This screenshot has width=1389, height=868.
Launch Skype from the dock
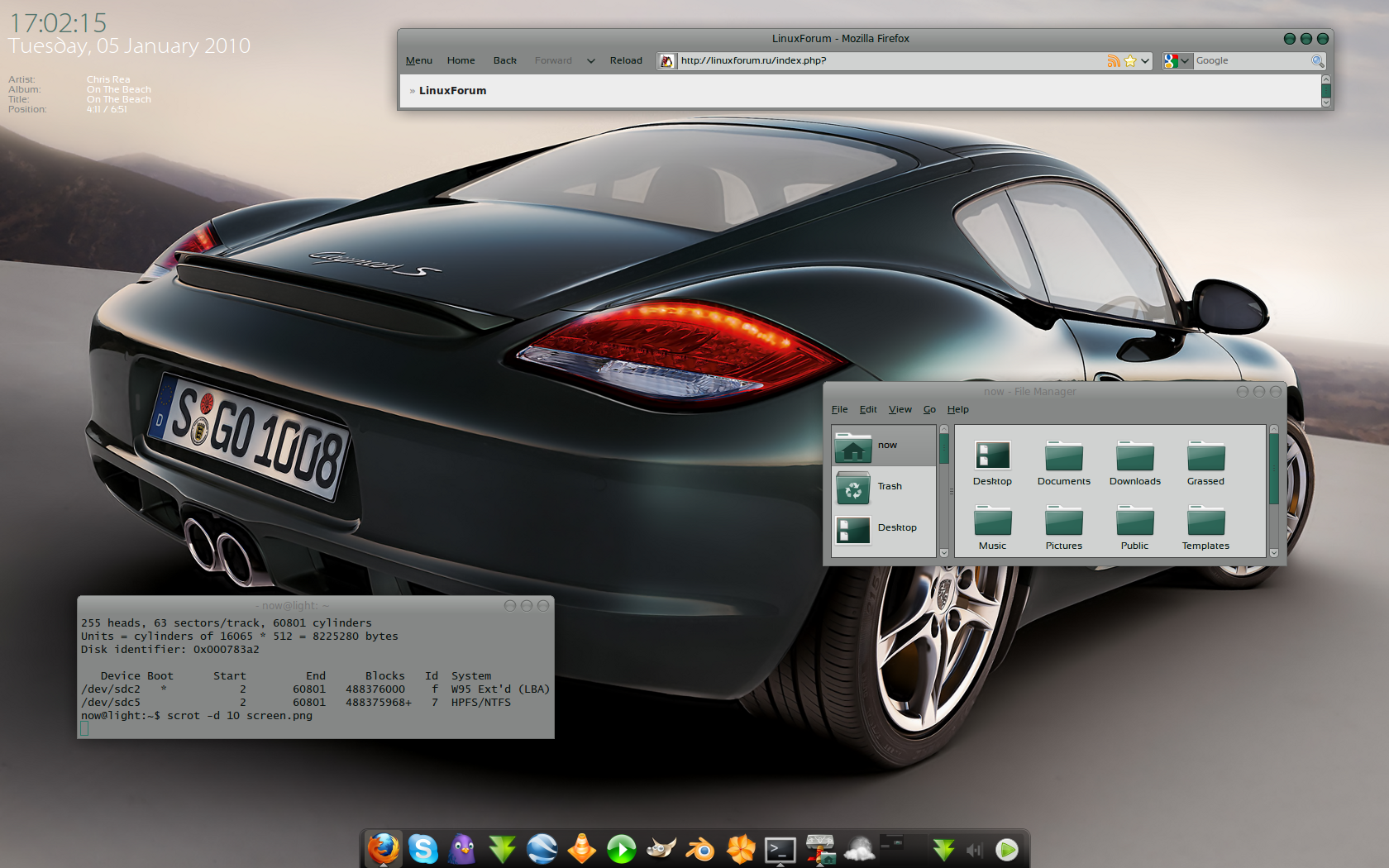(x=422, y=849)
